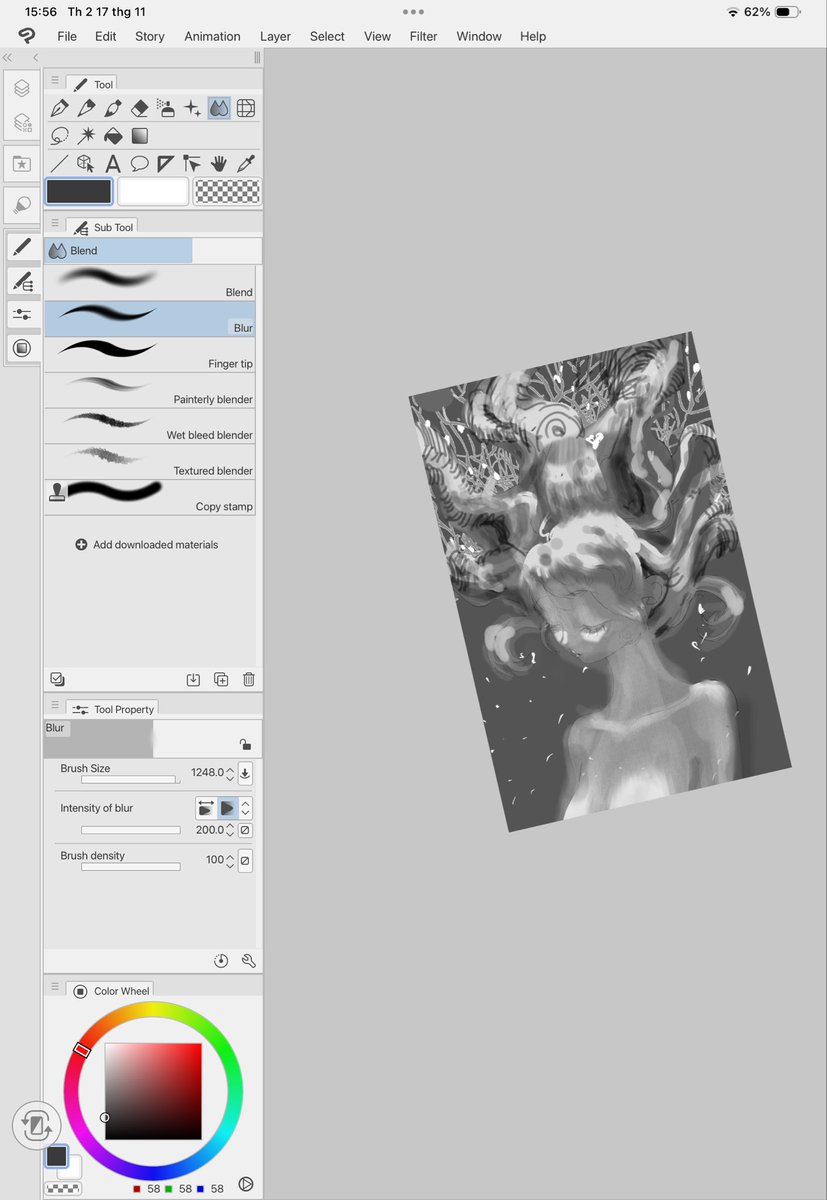Select the Text tool
Image resolution: width=827 pixels, height=1200 pixels.
click(113, 163)
